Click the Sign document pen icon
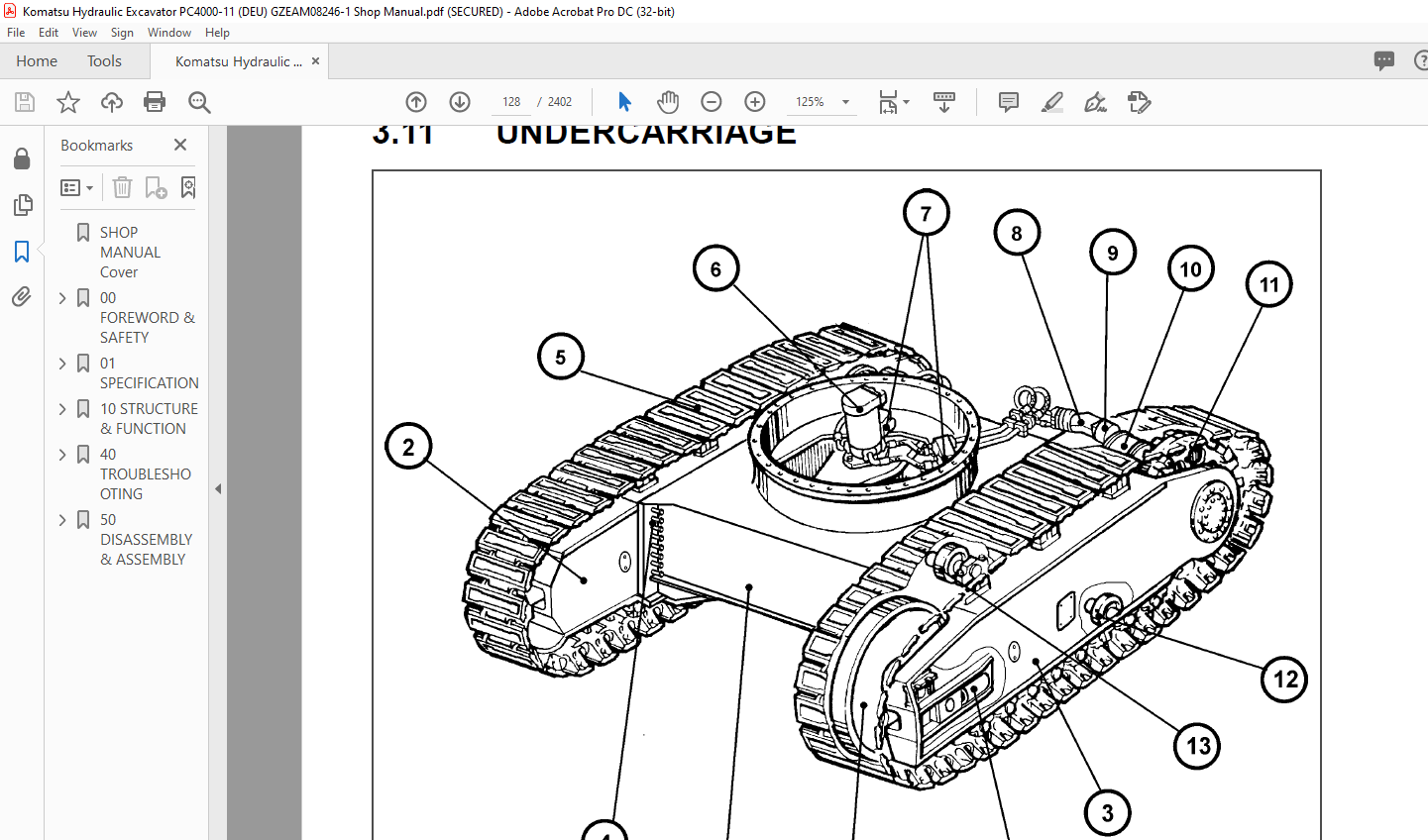 point(1096,102)
